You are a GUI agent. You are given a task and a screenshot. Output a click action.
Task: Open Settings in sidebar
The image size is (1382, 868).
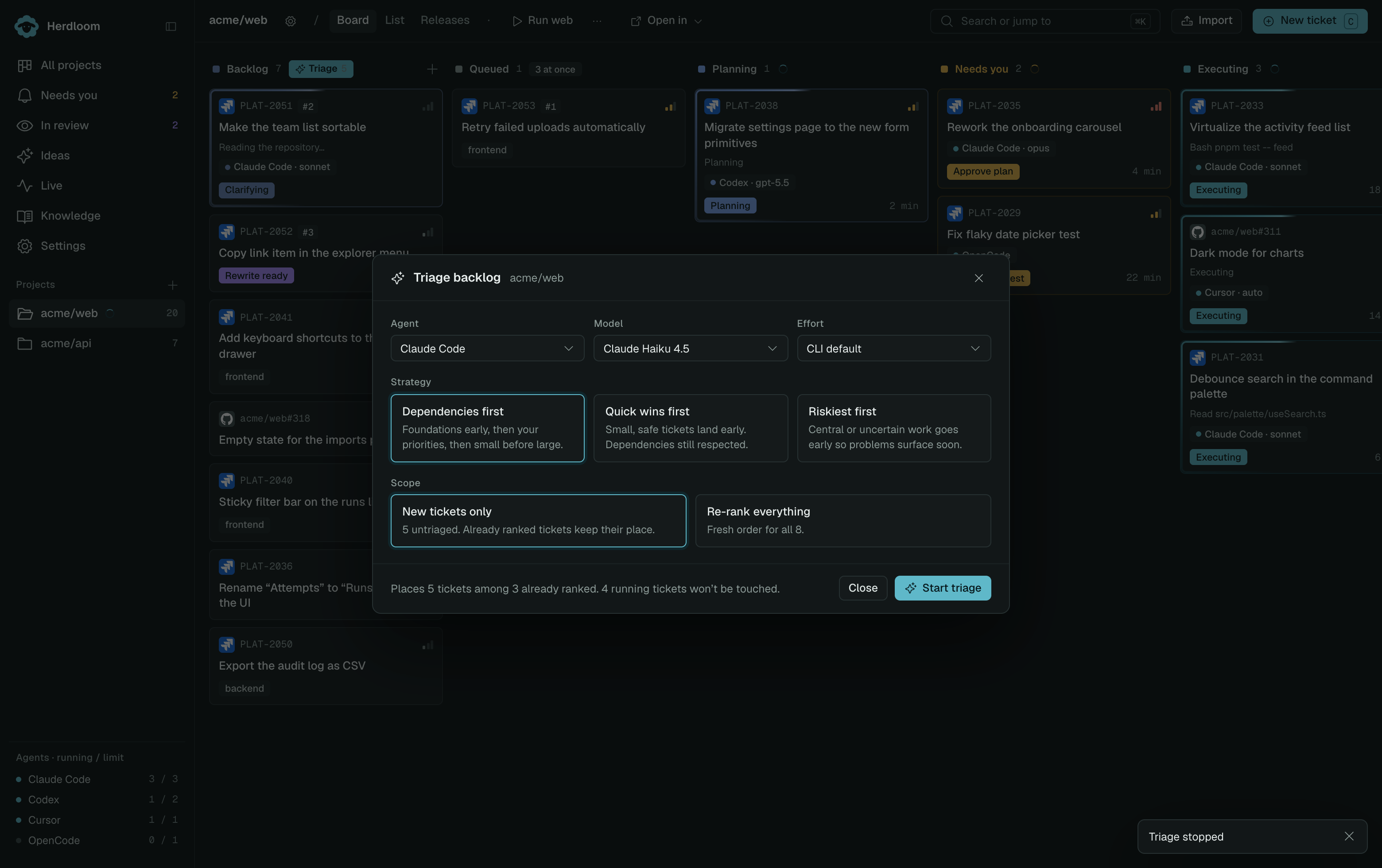(x=97, y=246)
